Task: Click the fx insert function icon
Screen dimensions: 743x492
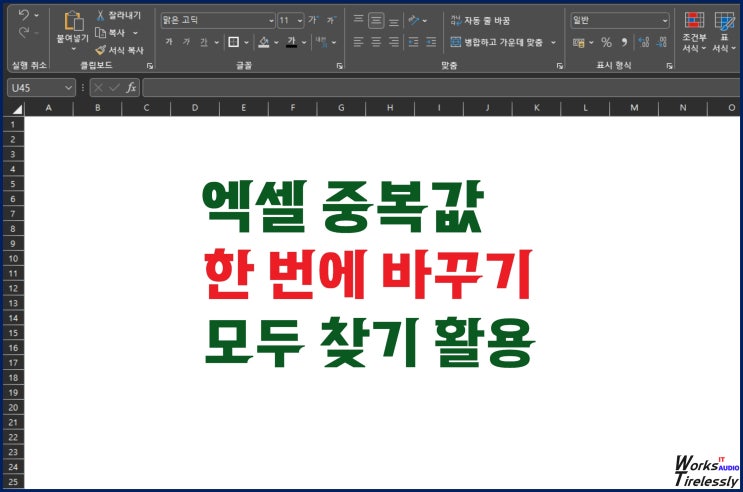Action: point(131,88)
